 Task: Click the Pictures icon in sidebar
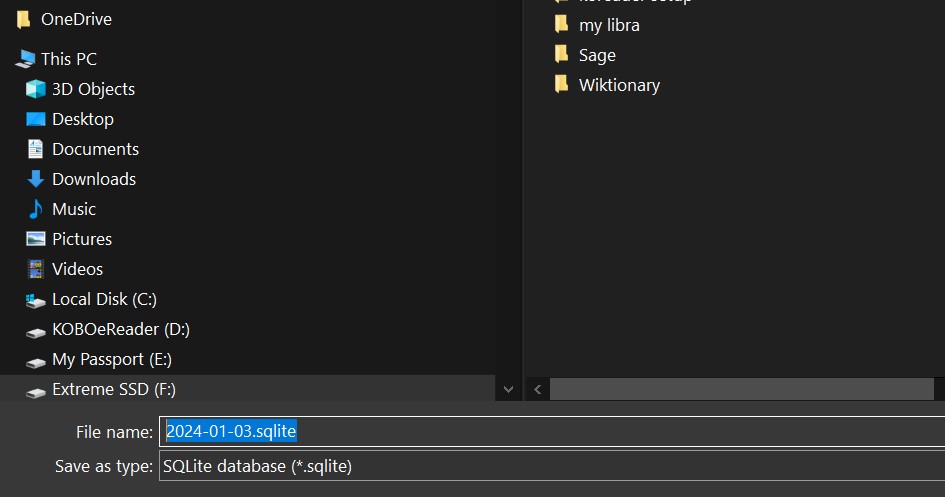pos(36,239)
